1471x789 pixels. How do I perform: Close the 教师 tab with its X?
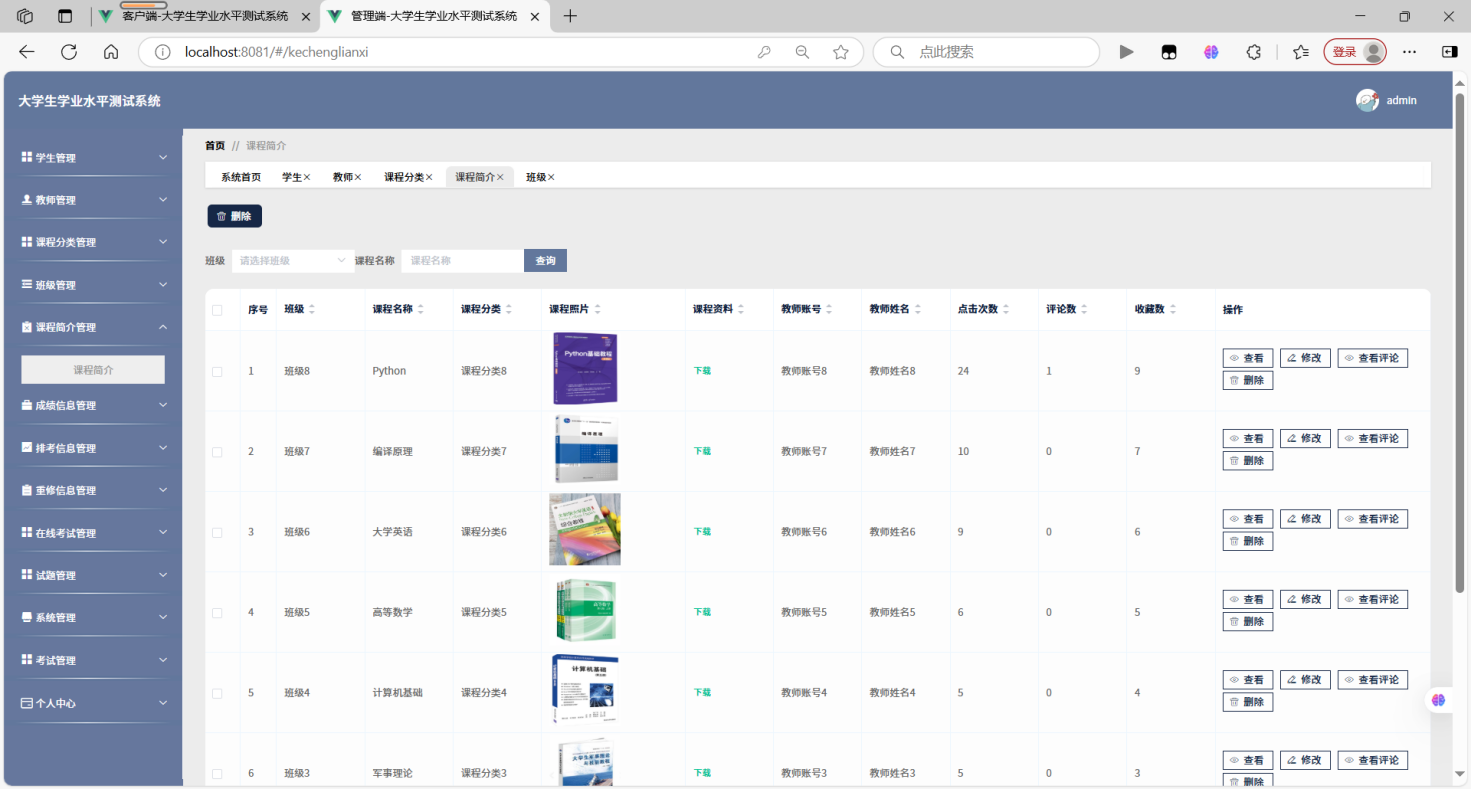(358, 177)
